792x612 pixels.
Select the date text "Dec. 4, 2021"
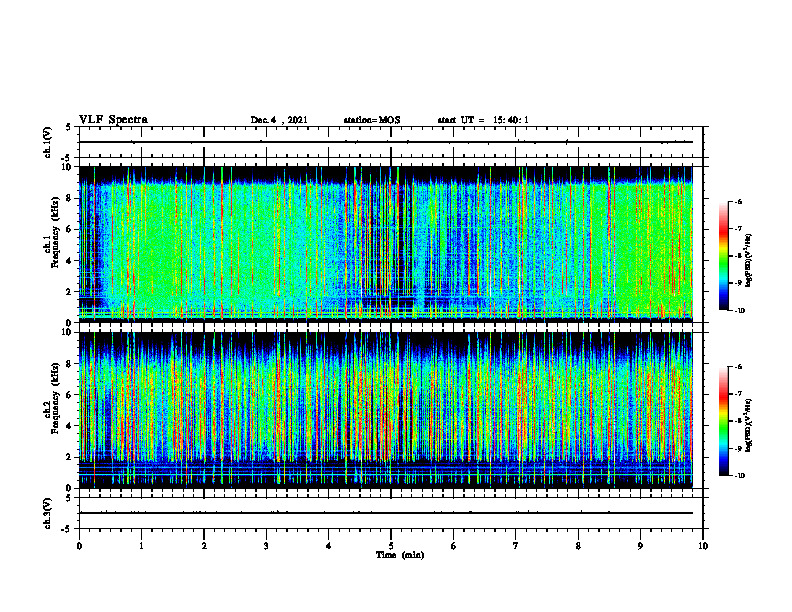click(x=279, y=120)
